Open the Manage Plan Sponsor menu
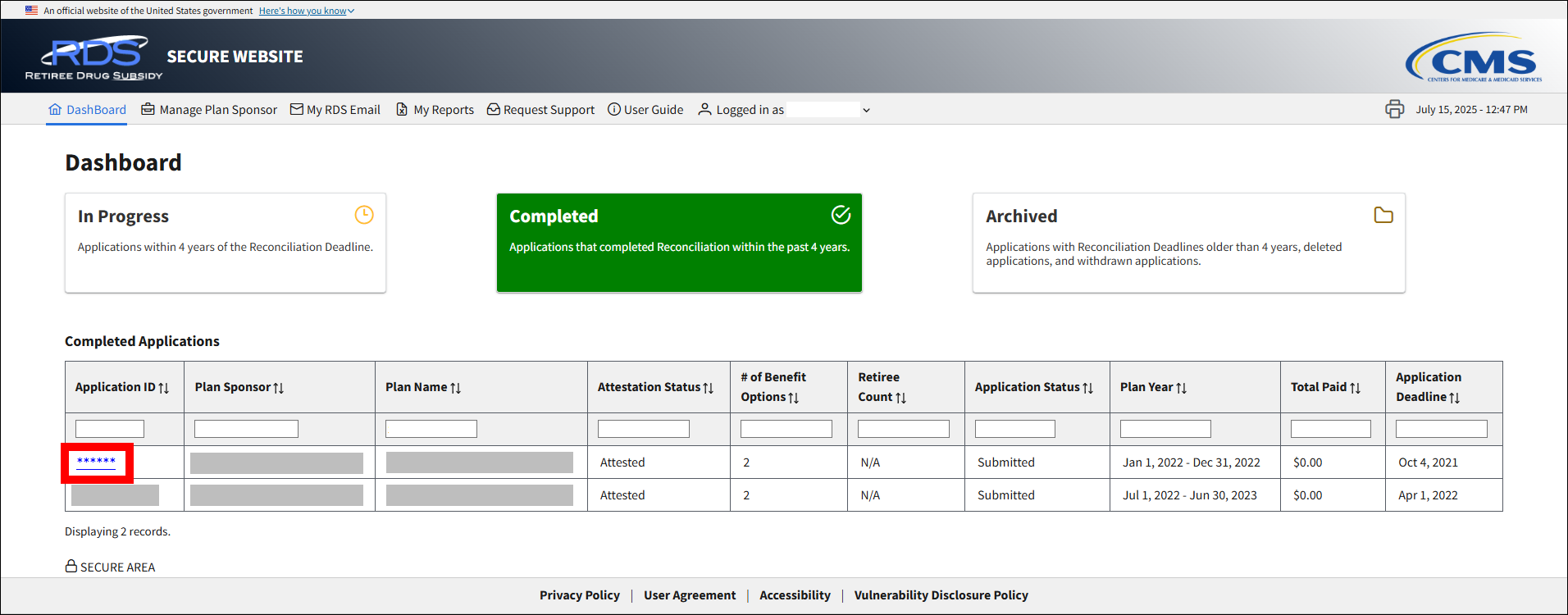The width and height of the screenshot is (1568, 615). coord(209,110)
